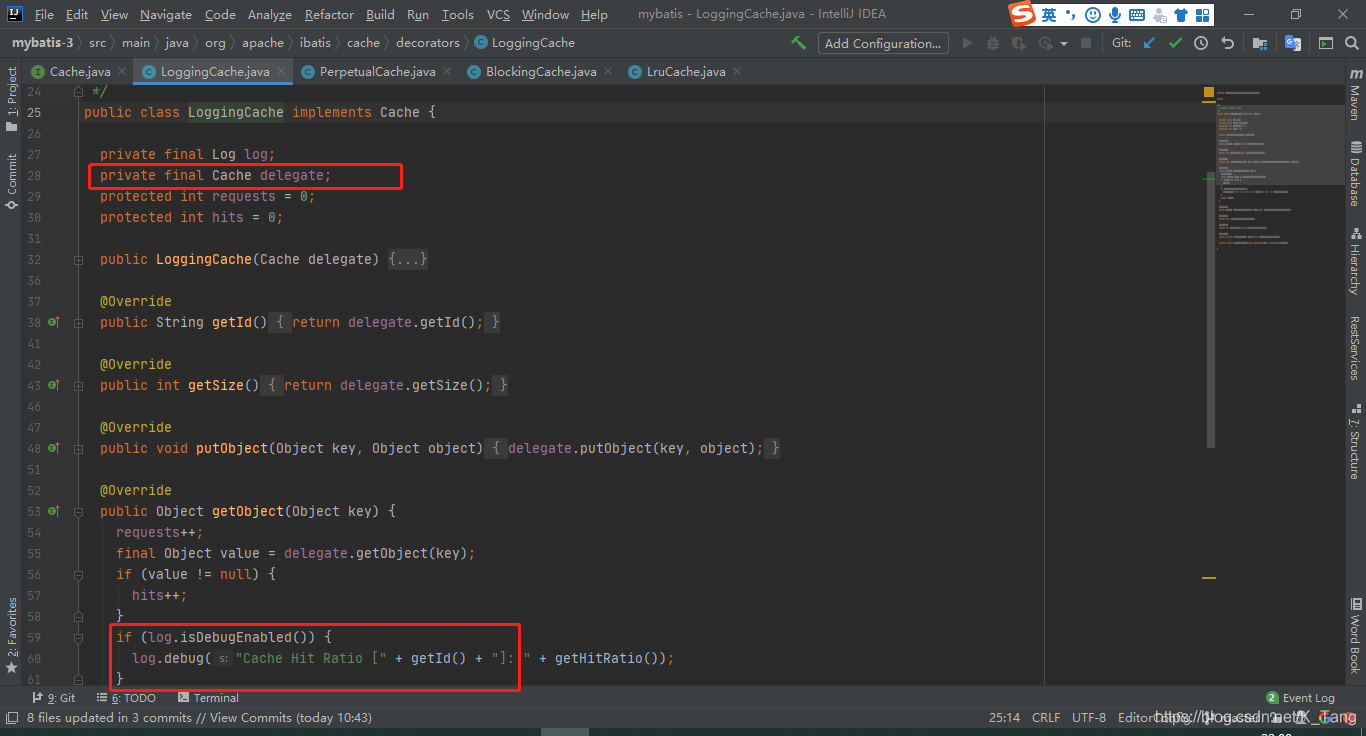The width and height of the screenshot is (1366, 736).
Task: Toggle the Hierarchy tool window
Action: click(x=1356, y=260)
